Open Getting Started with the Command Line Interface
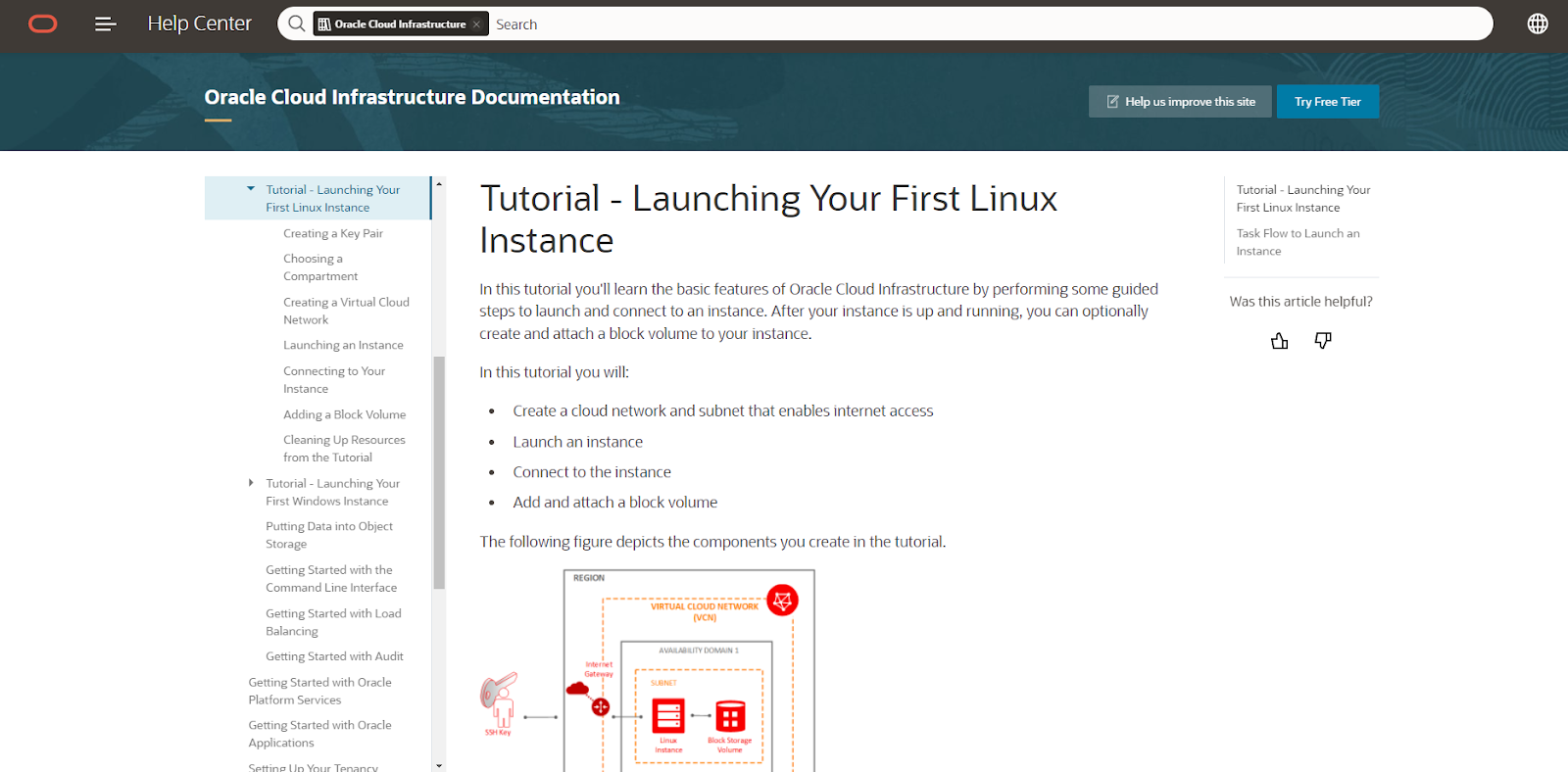 [331, 579]
